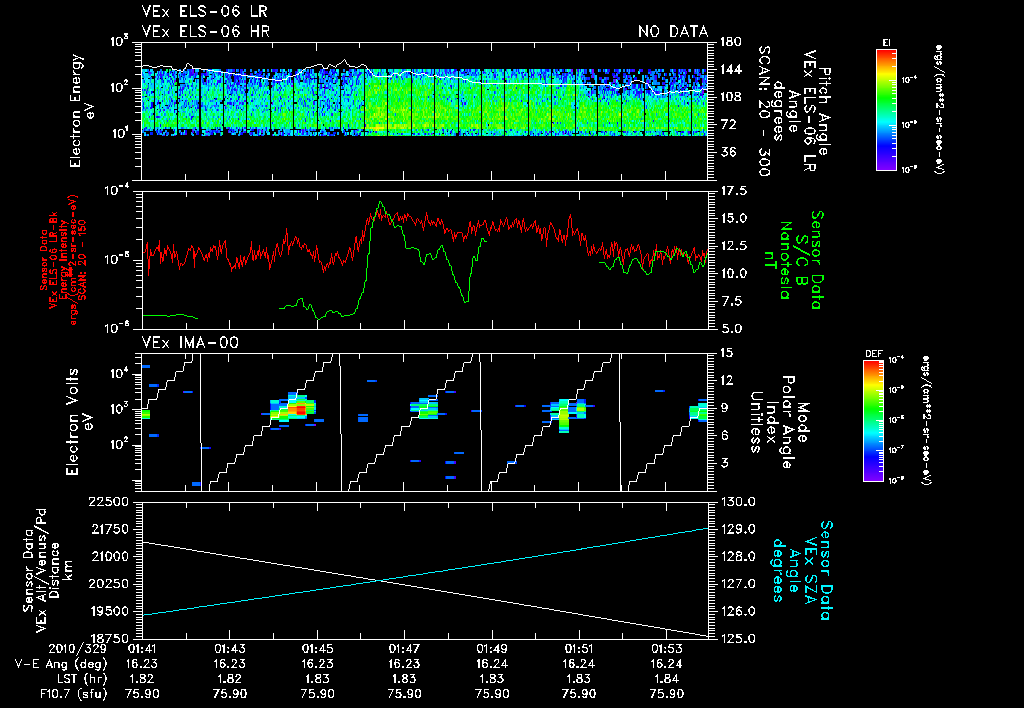
Task: Click the 144 pitch angle tick label
Action: (730, 69)
